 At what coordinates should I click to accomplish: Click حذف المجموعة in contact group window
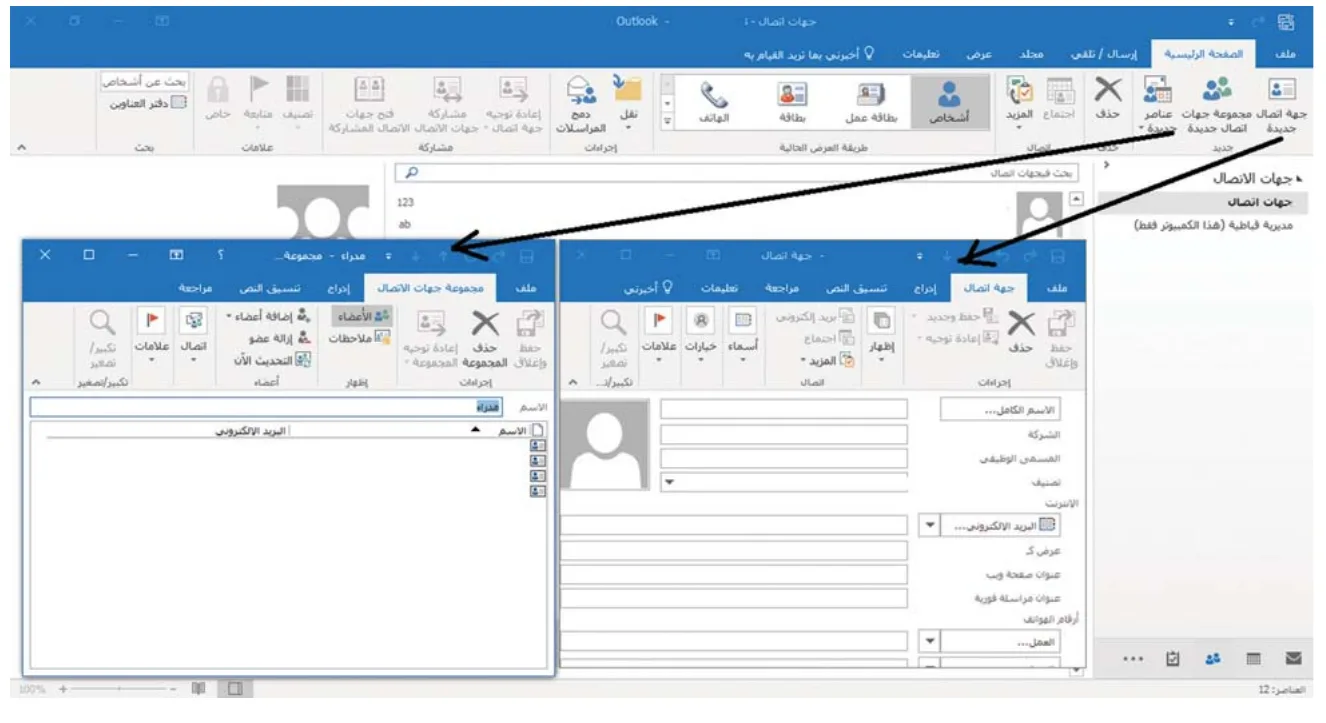pos(484,337)
